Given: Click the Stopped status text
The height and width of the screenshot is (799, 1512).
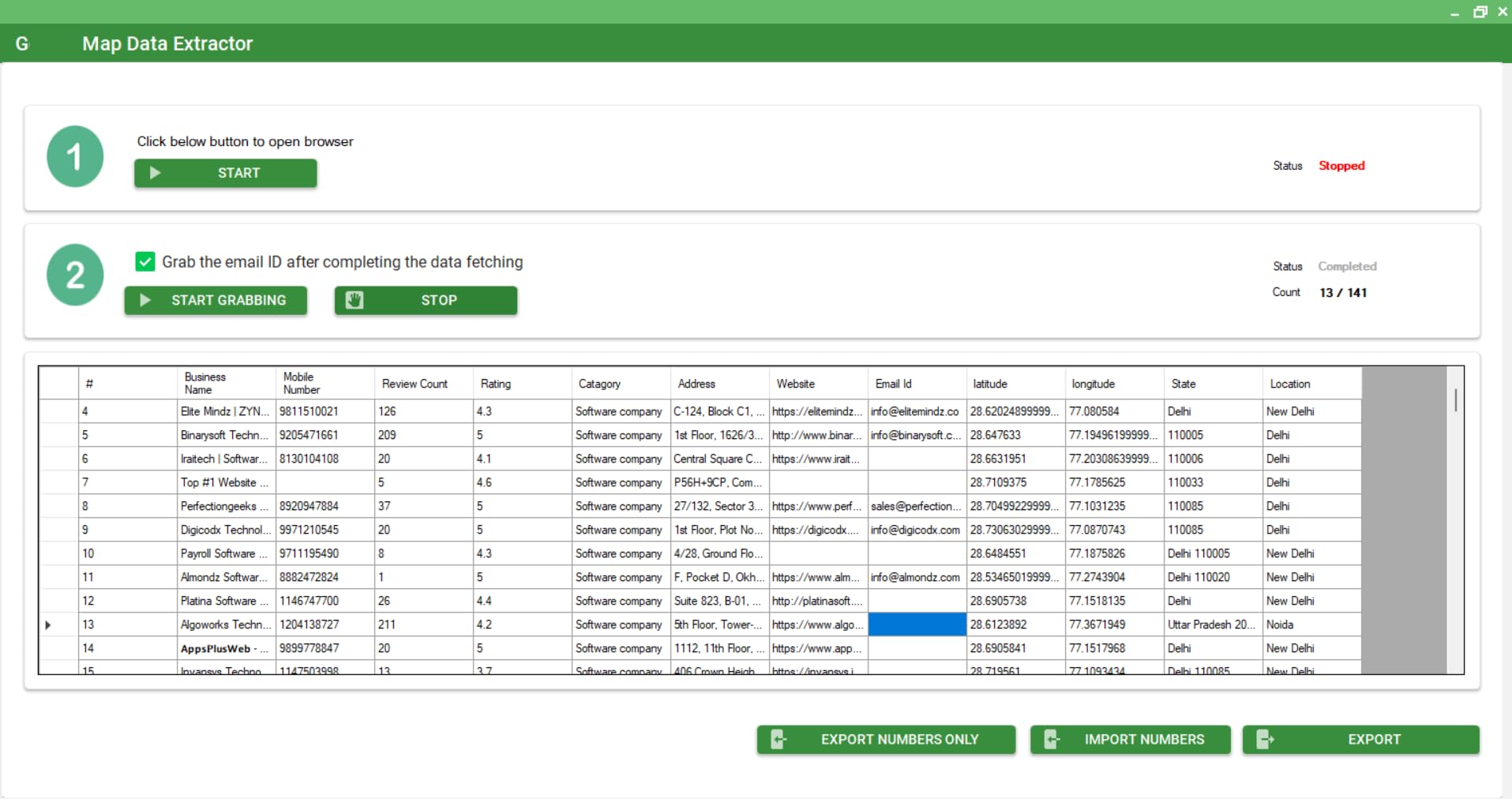Looking at the screenshot, I should [x=1341, y=166].
